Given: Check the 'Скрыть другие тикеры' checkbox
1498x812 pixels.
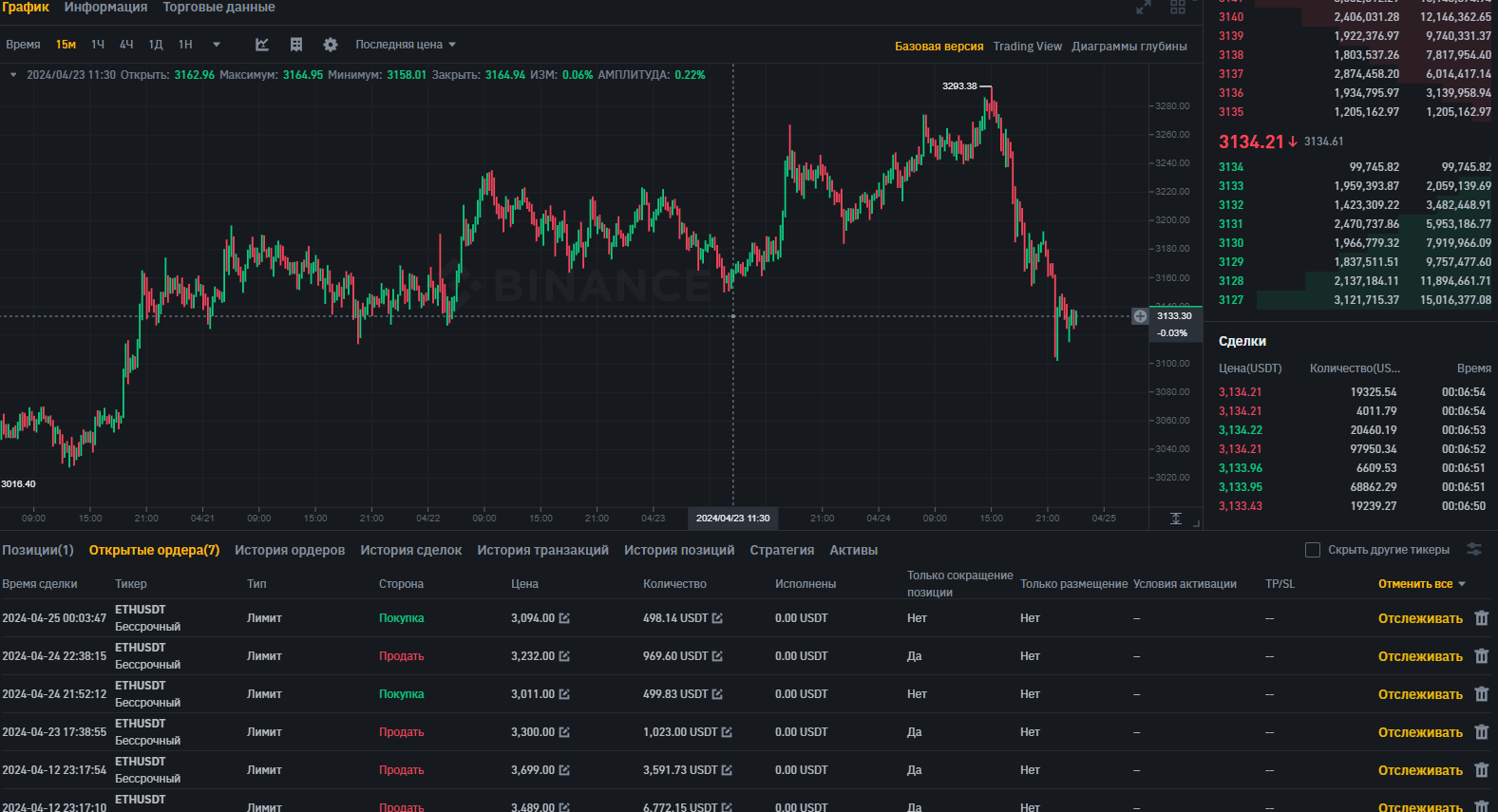Looking at the screenshot, I should [1313, 550].
